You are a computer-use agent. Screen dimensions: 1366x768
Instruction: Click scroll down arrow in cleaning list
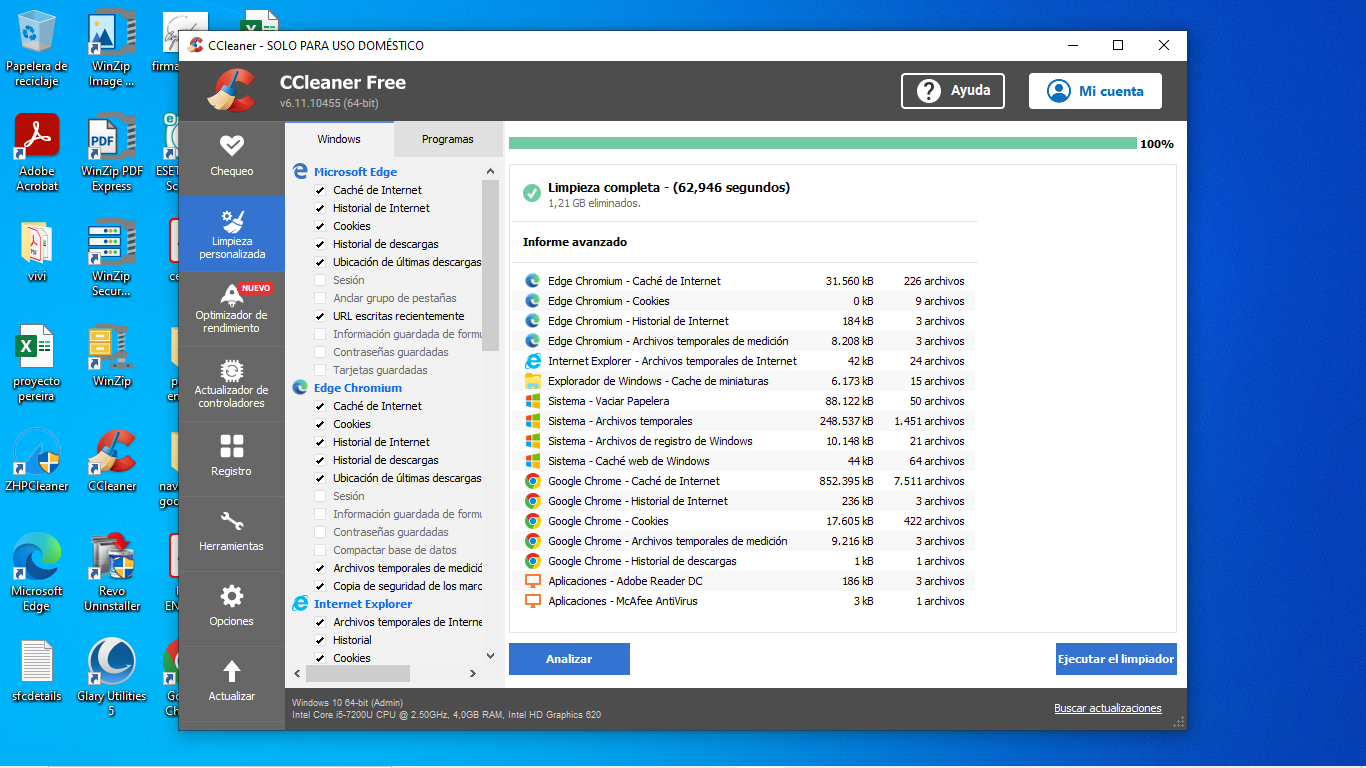490,656
